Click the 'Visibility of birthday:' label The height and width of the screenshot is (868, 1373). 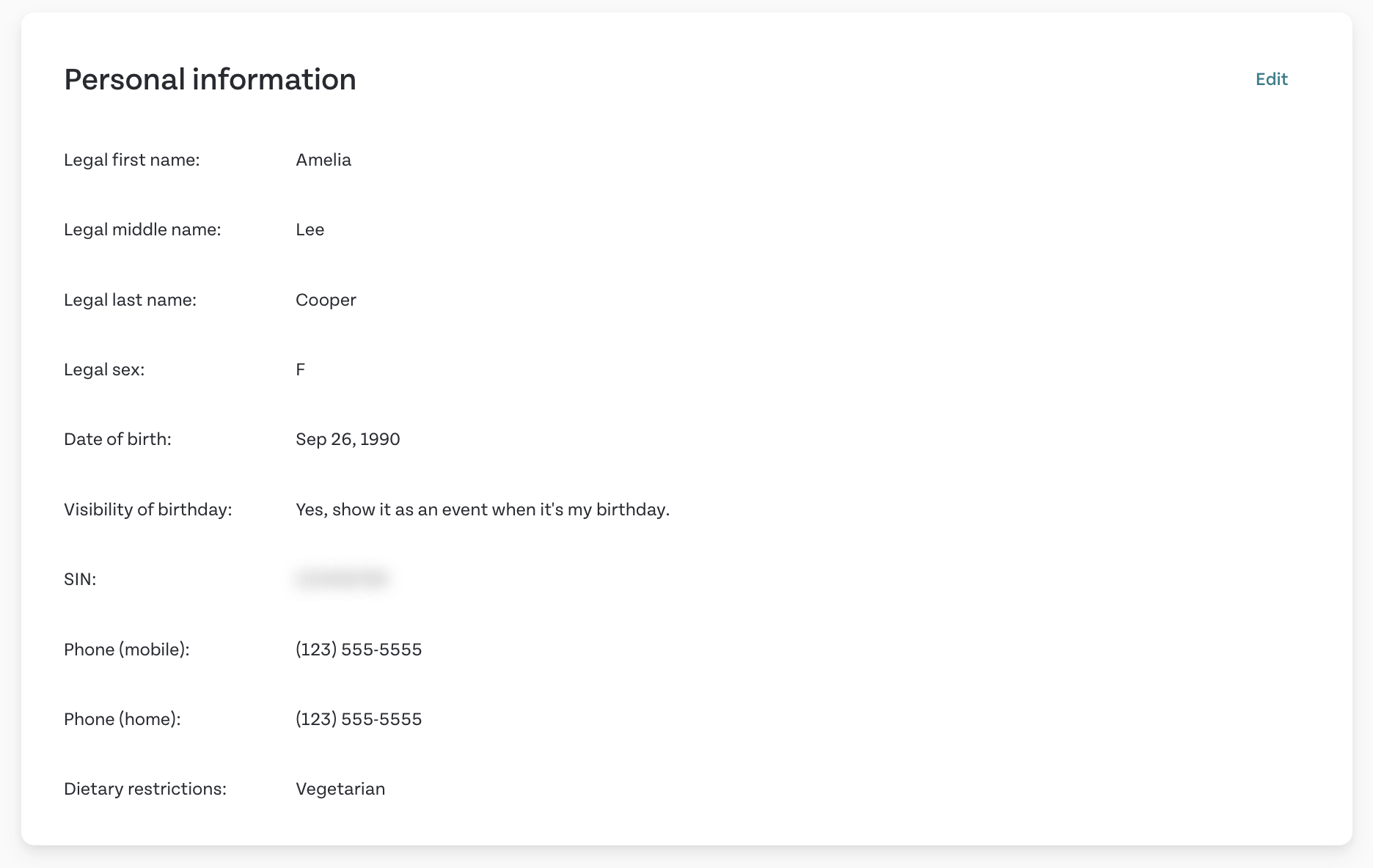[148, 510]
